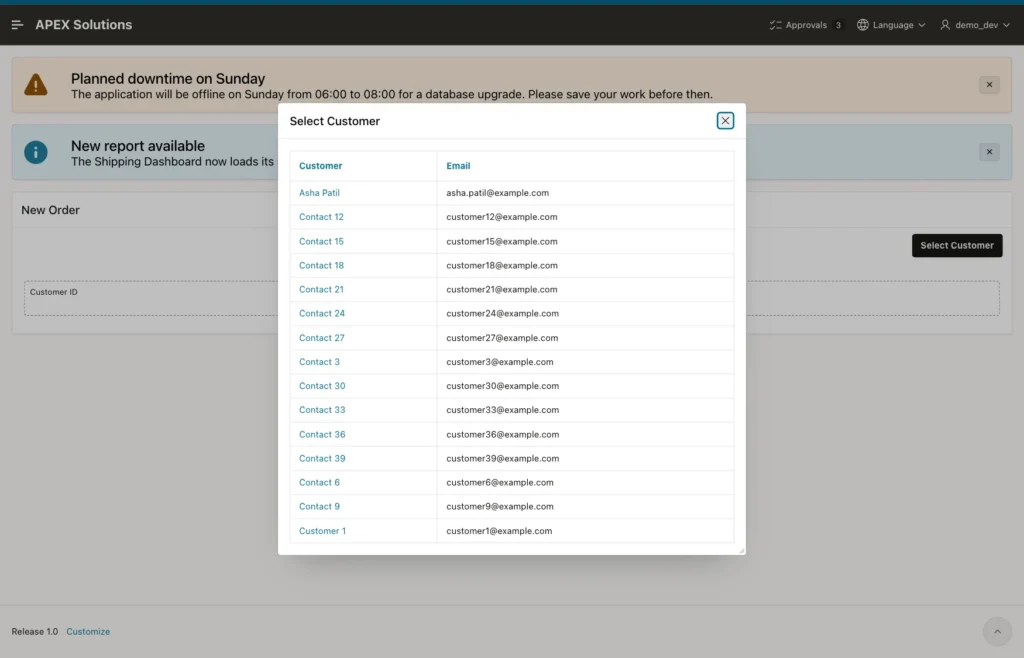Choose customer Contact 30

pos(322,386)
